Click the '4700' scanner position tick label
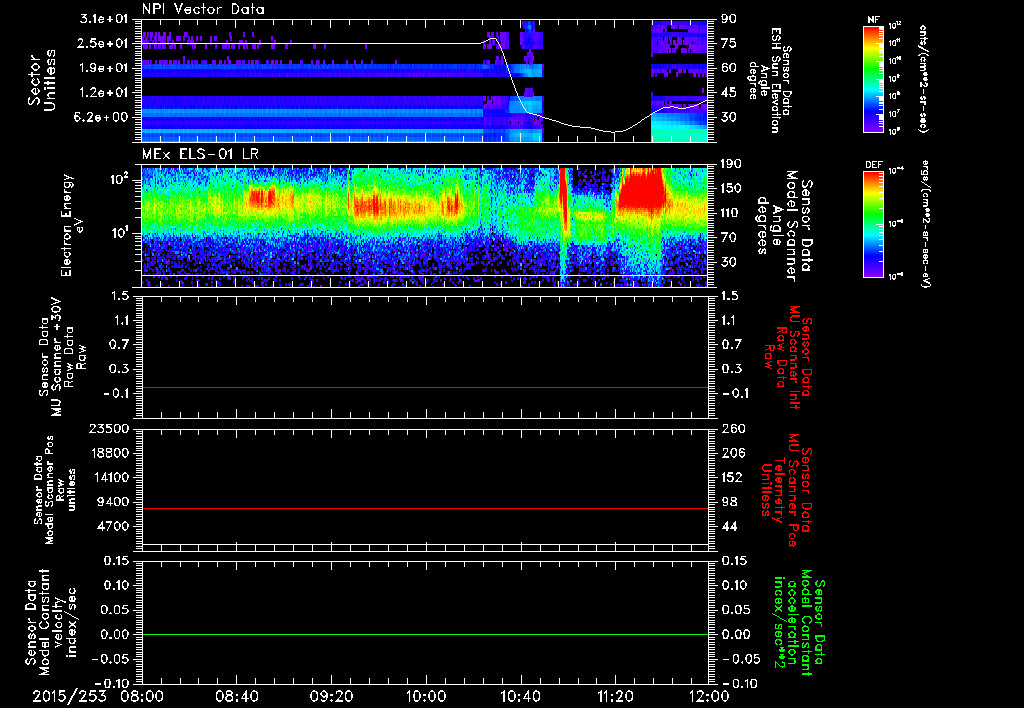 [114, 526]
